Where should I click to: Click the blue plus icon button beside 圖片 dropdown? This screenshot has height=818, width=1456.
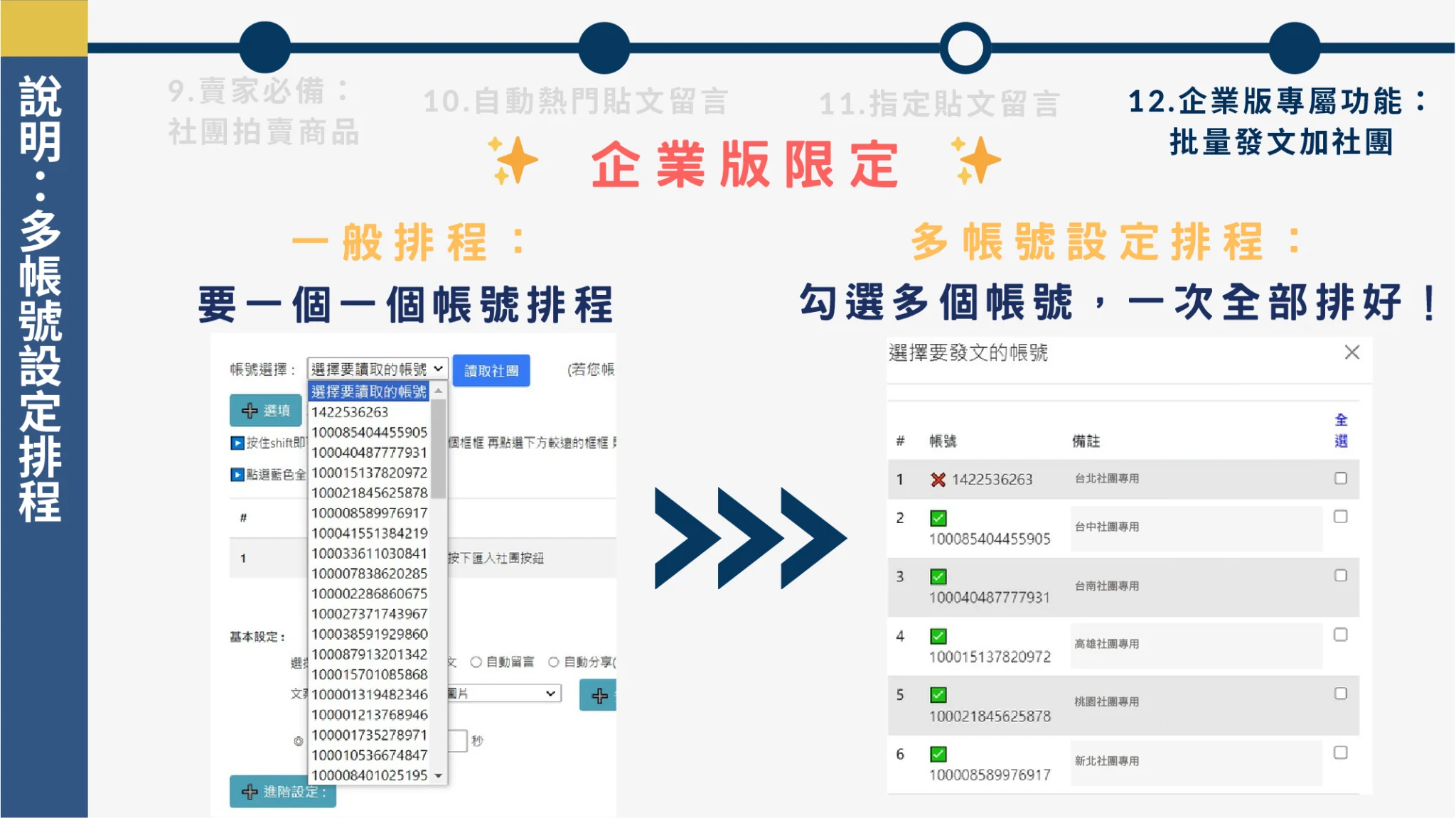pyautogui.click(x=599, y=695)
